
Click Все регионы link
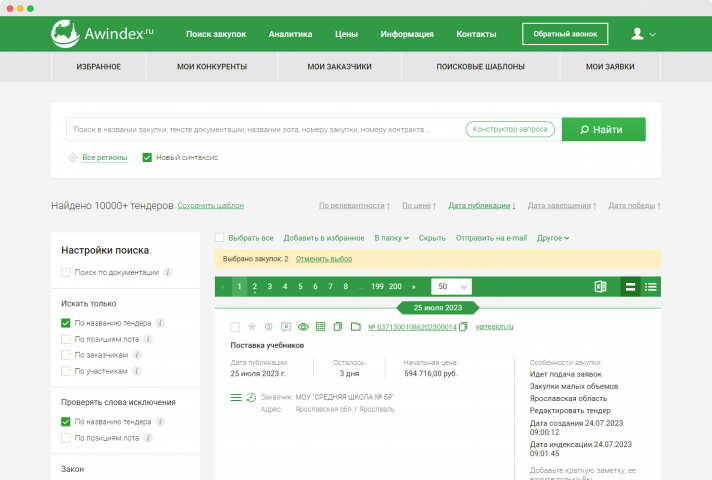(x=105, y=158)
